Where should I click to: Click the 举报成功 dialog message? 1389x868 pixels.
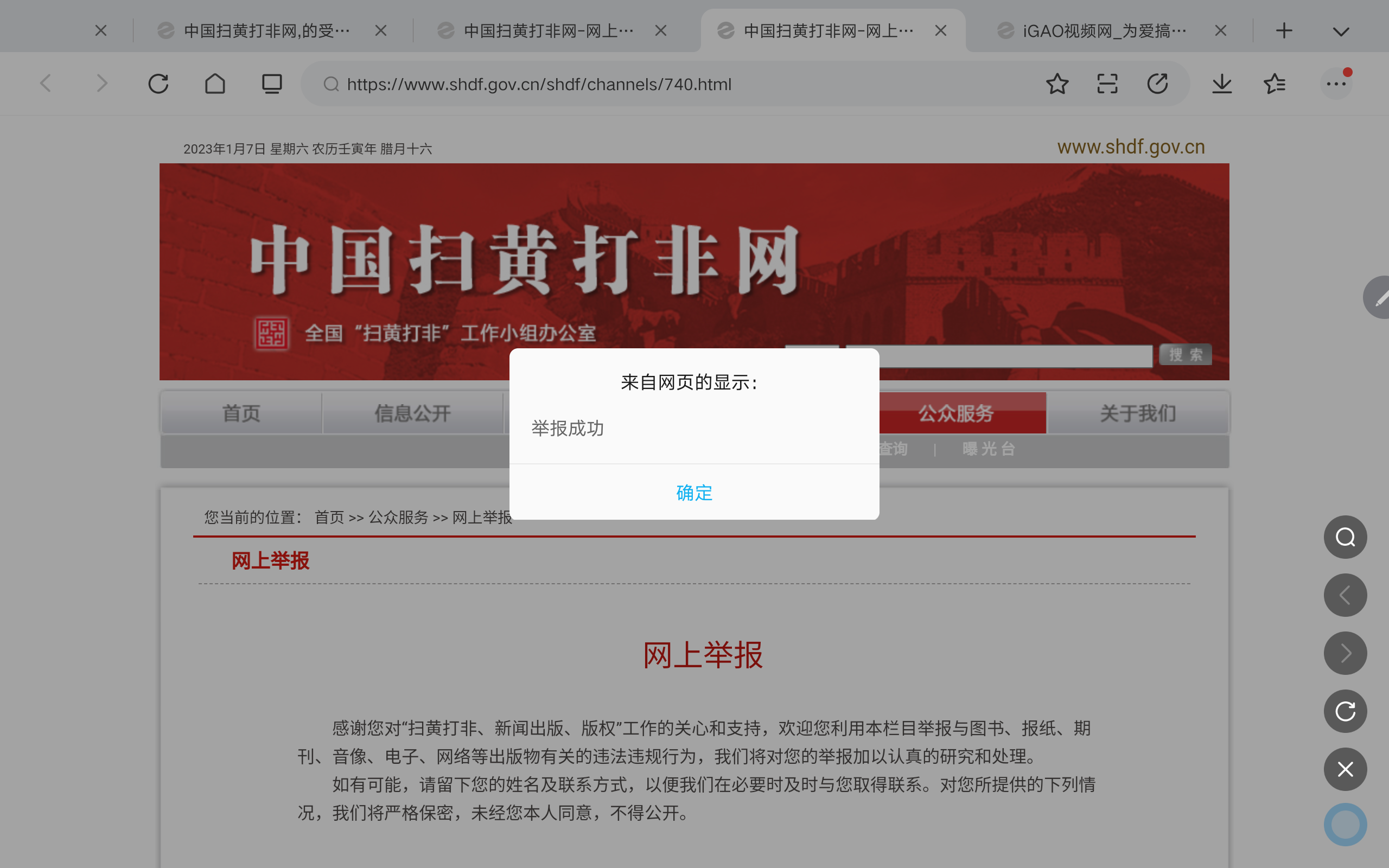(567, 428)
